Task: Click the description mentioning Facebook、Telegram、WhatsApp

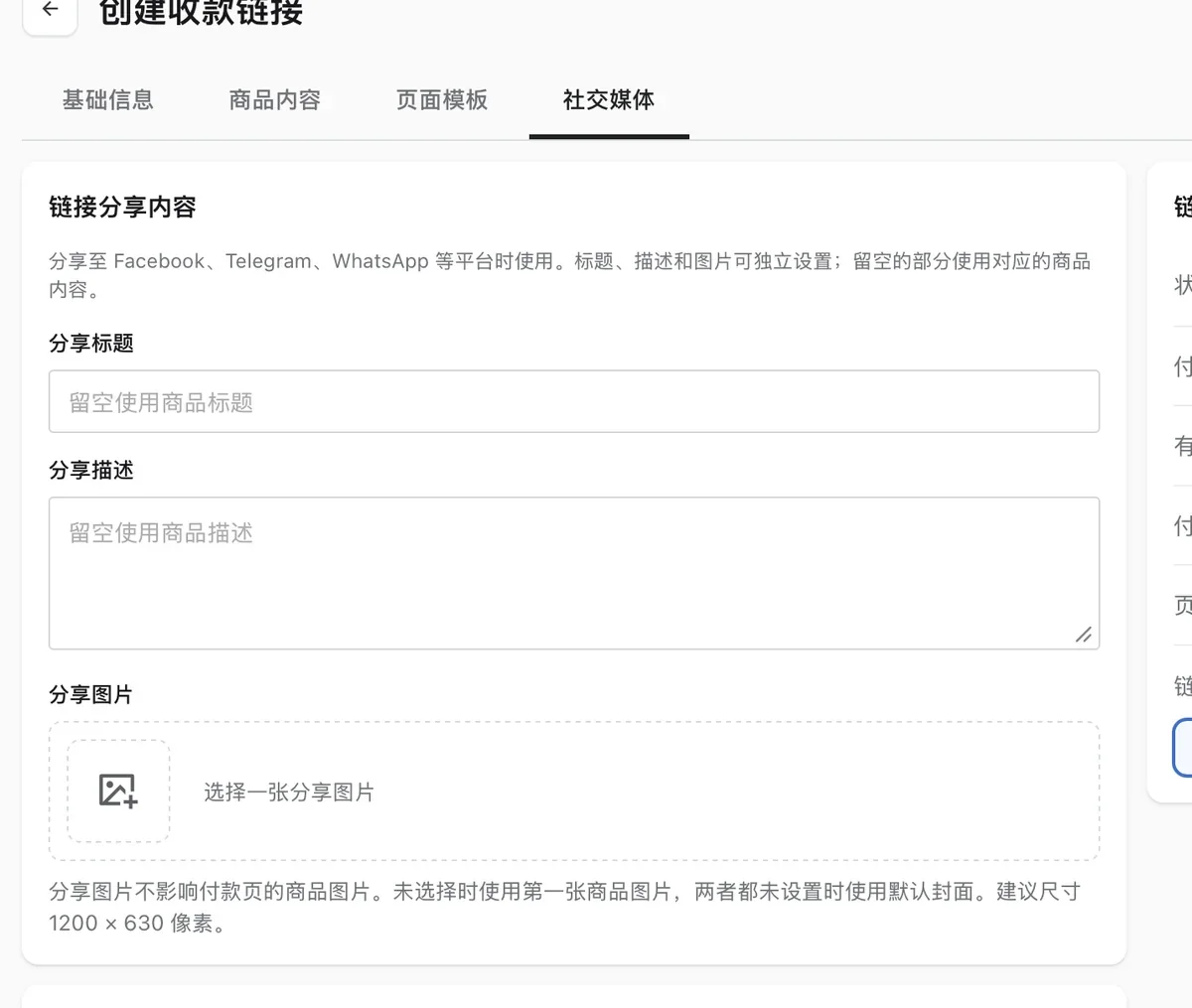Action: (570, 275)
